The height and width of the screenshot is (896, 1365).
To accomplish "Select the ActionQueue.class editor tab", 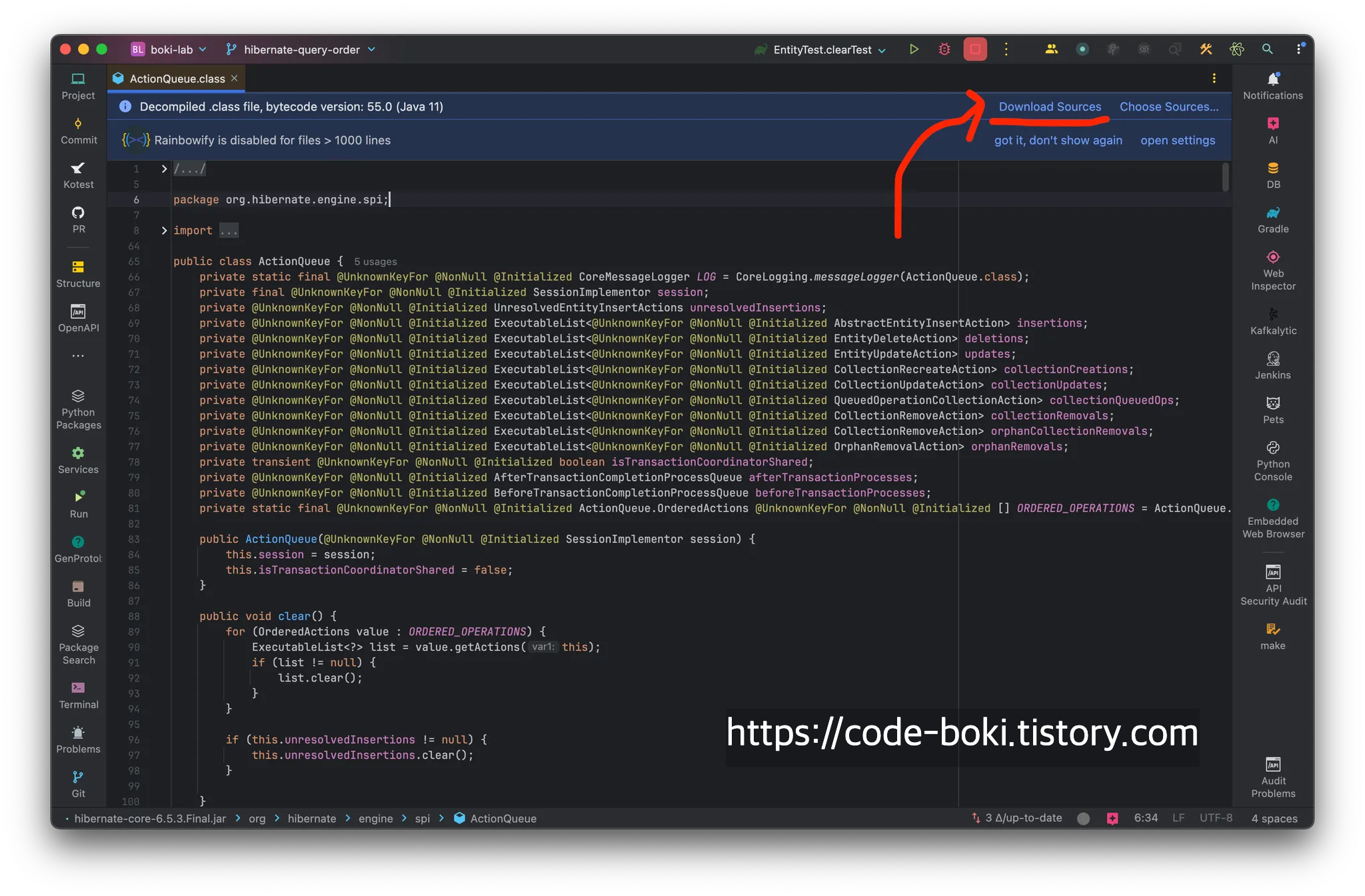I will pos(177,79).
